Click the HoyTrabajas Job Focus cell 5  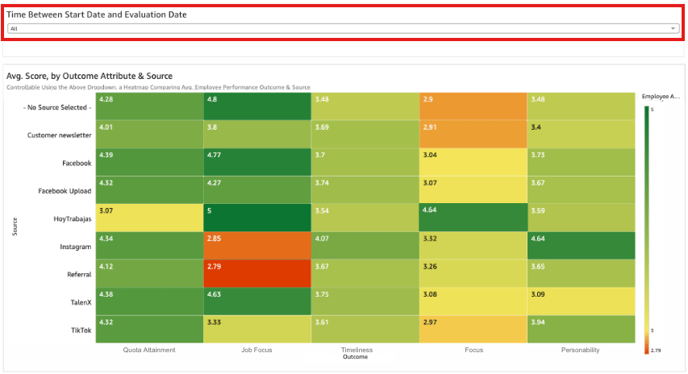point(257,218)
